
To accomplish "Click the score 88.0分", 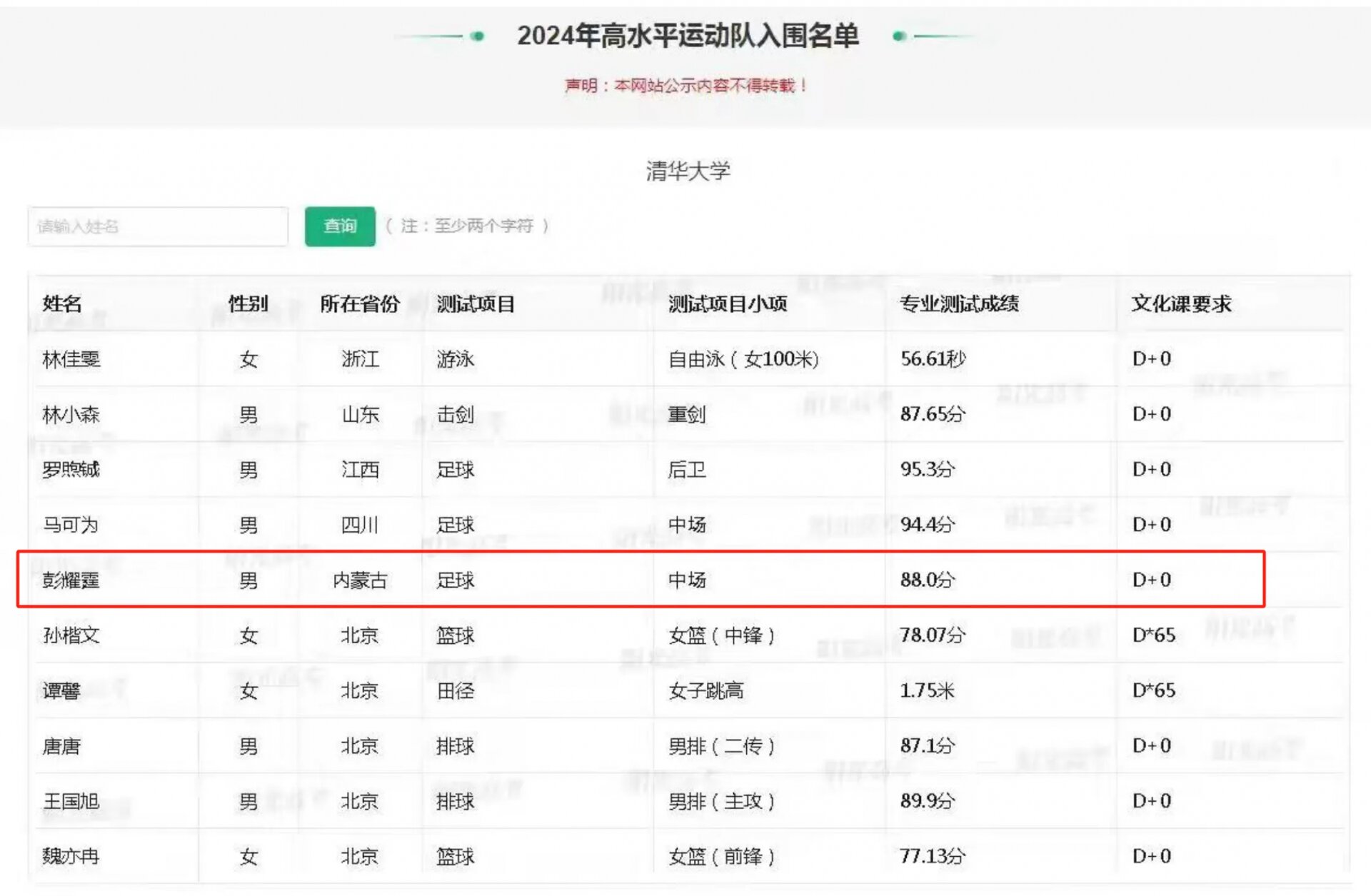I will pyautogui.click(x=928, y=580).
